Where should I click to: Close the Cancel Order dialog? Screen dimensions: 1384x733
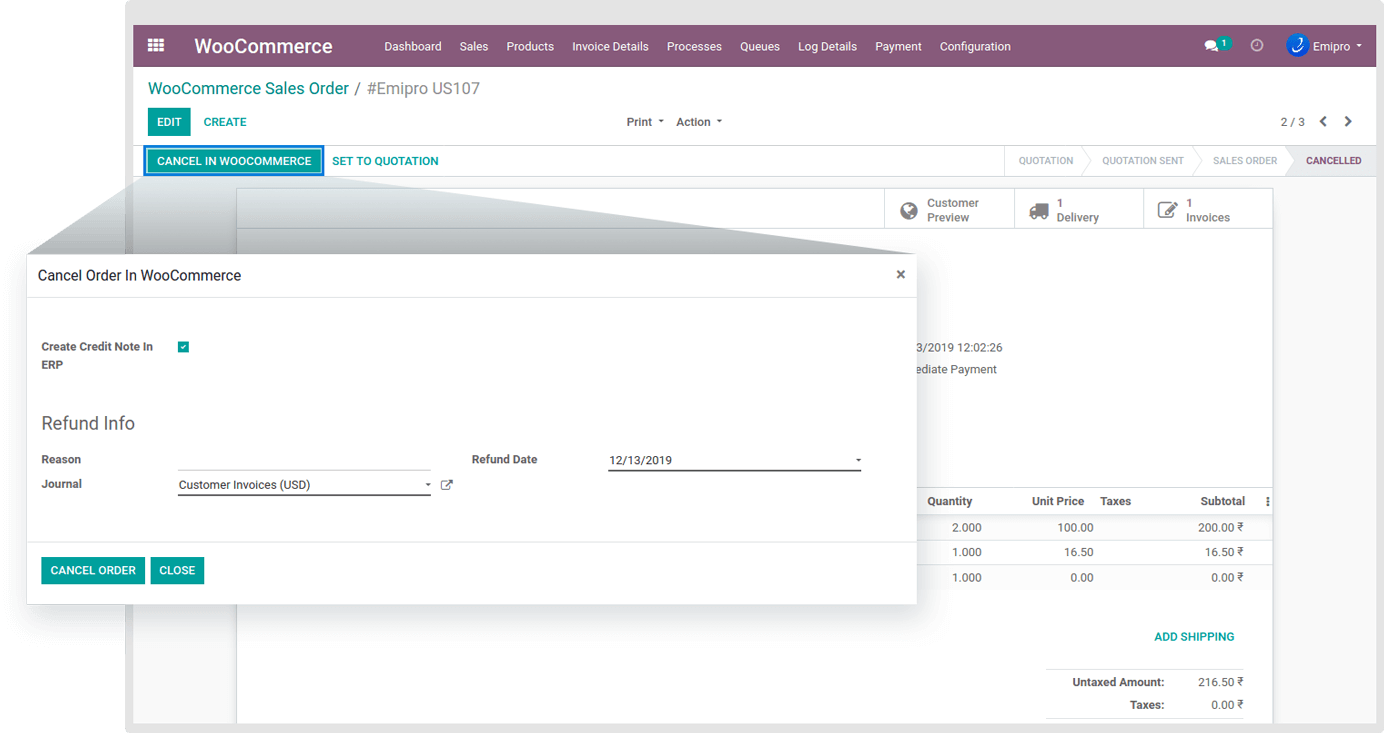coord(900,274)
